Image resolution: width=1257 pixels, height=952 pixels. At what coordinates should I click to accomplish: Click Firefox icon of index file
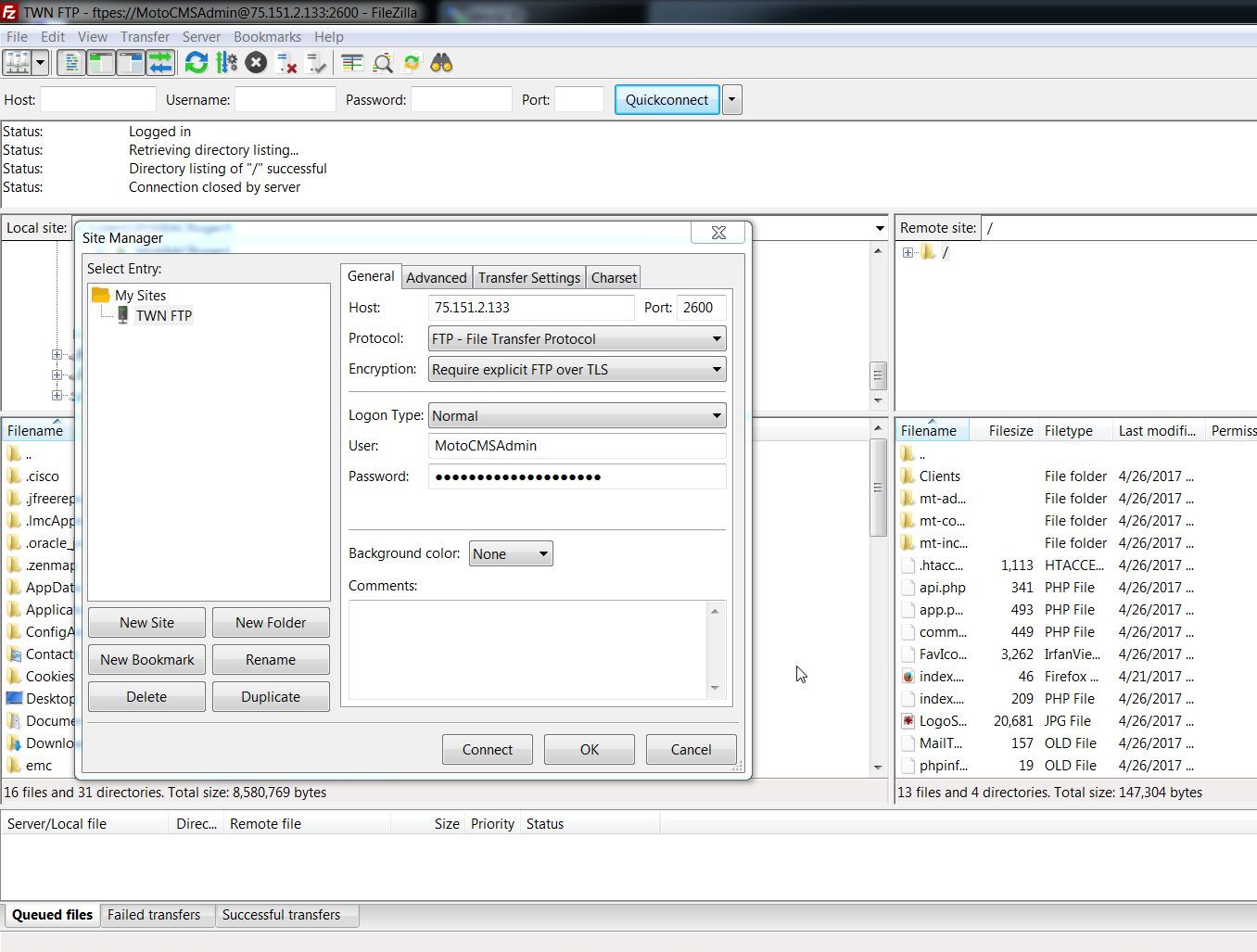[908, 677]
